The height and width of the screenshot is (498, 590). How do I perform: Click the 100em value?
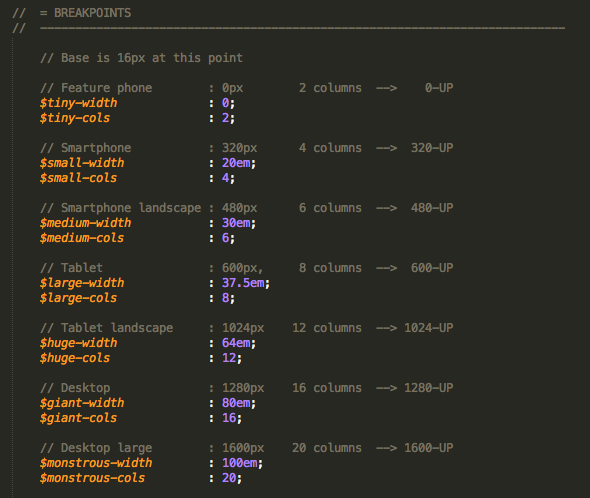click(240, 463)
